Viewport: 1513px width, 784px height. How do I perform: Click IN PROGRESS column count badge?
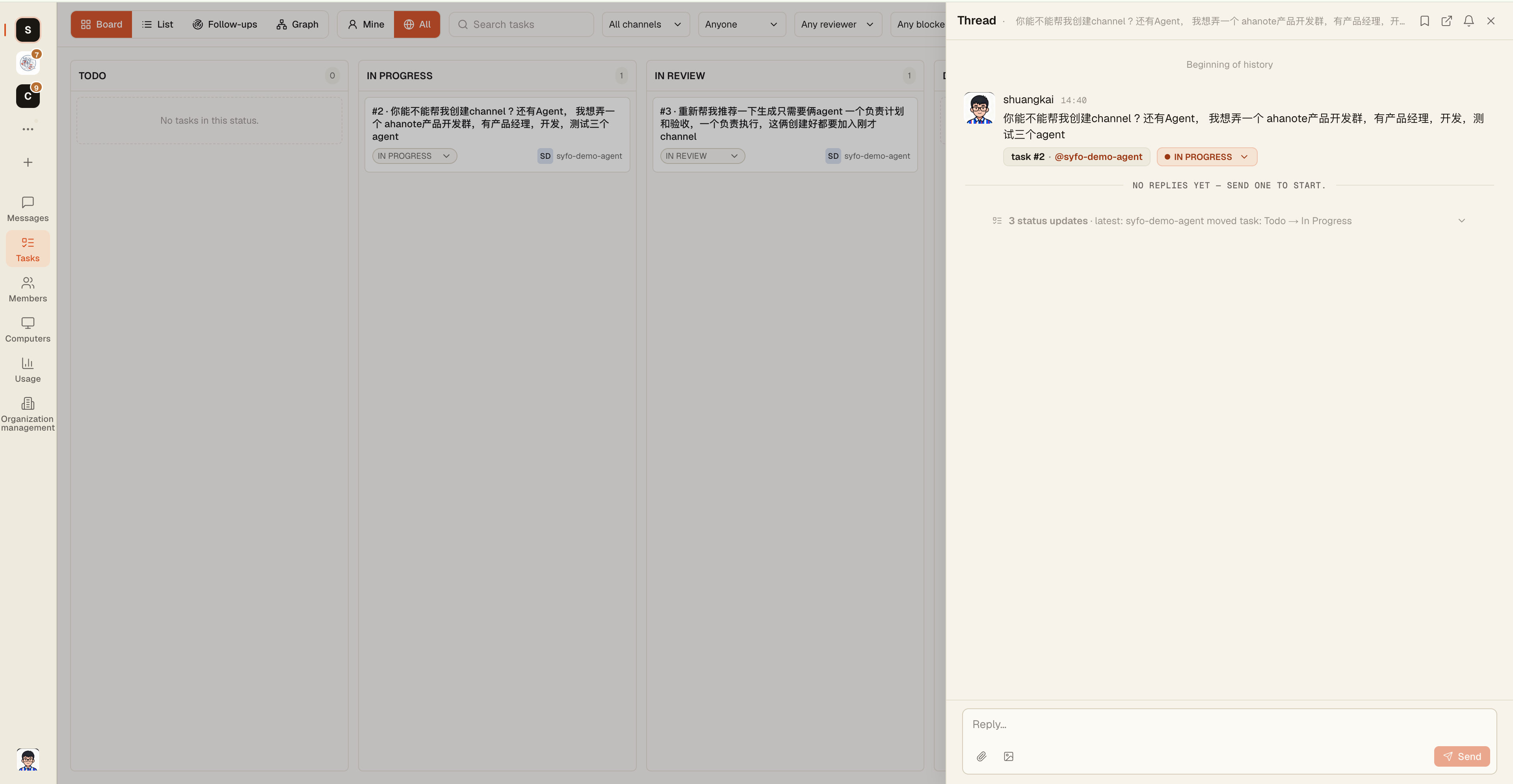(621, 76)
